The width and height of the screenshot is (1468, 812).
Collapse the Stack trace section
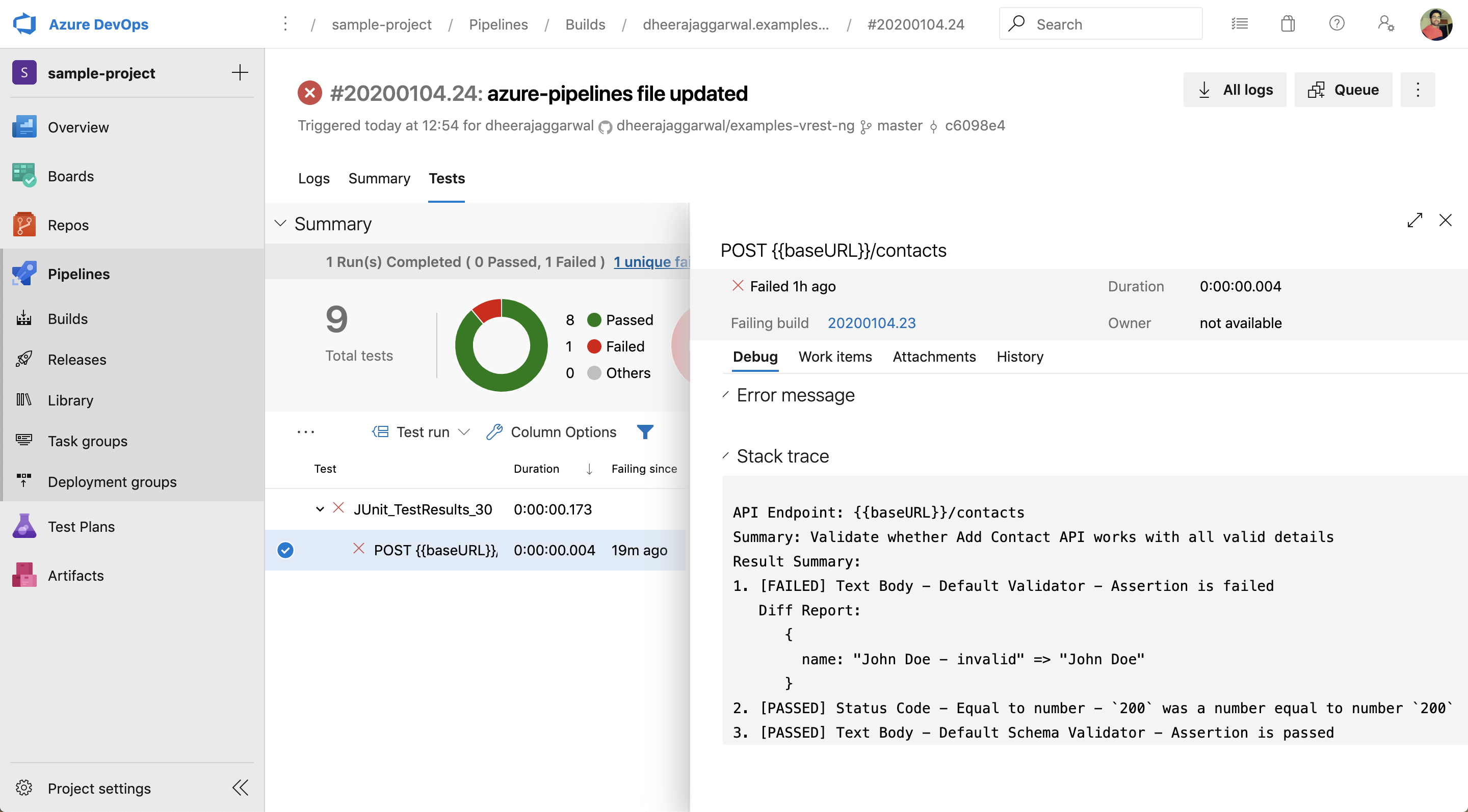tap(726, 455)
